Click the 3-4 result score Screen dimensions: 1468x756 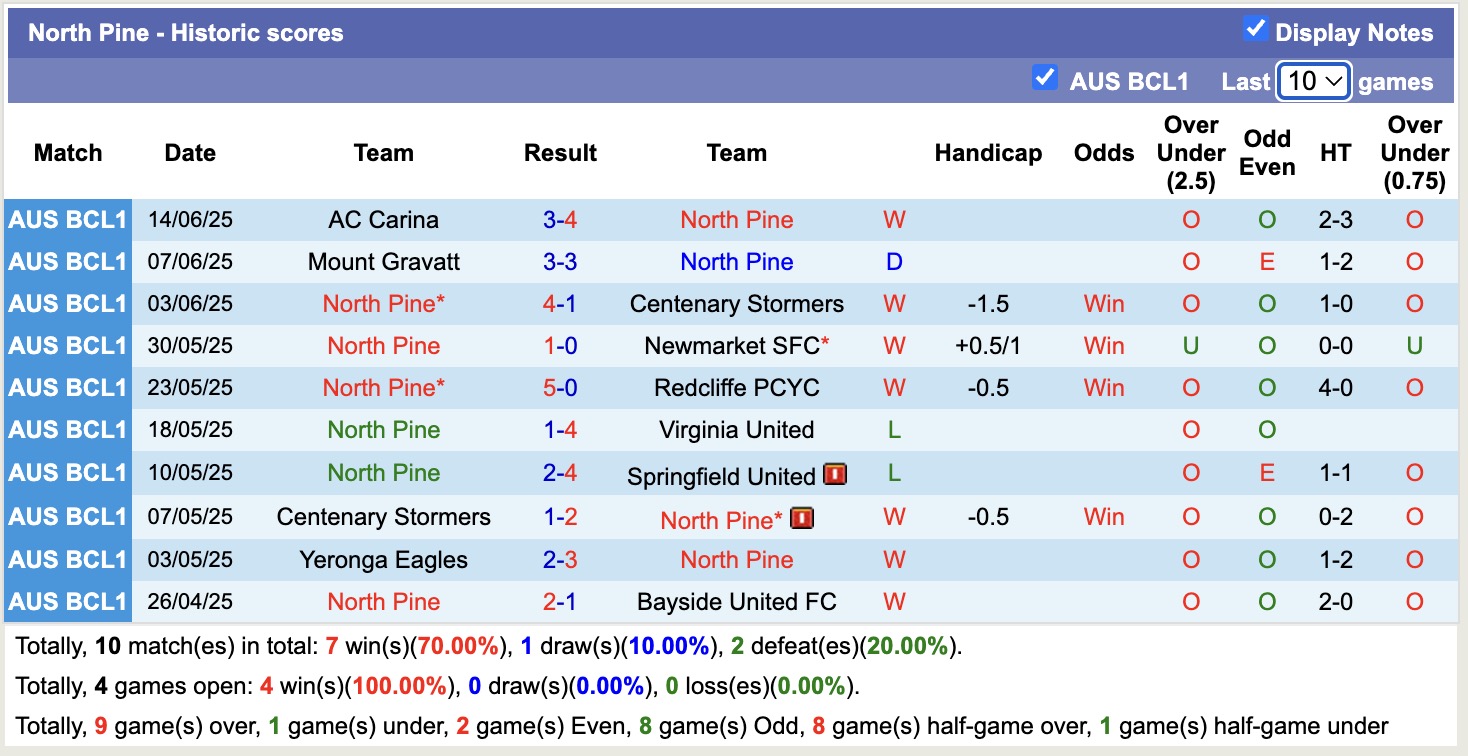560,220
